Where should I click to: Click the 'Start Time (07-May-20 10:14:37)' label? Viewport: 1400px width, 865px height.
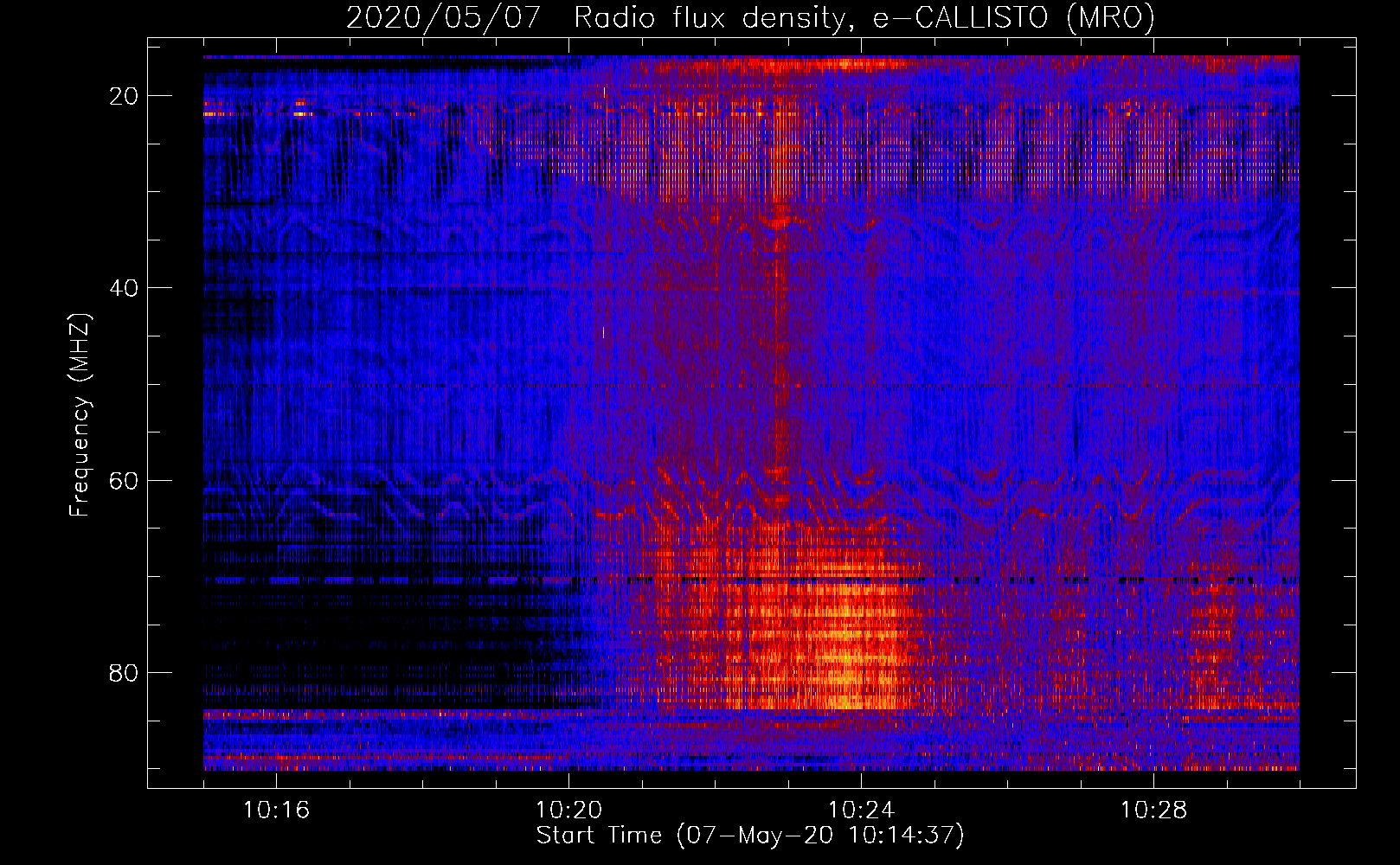click(750, 836)
